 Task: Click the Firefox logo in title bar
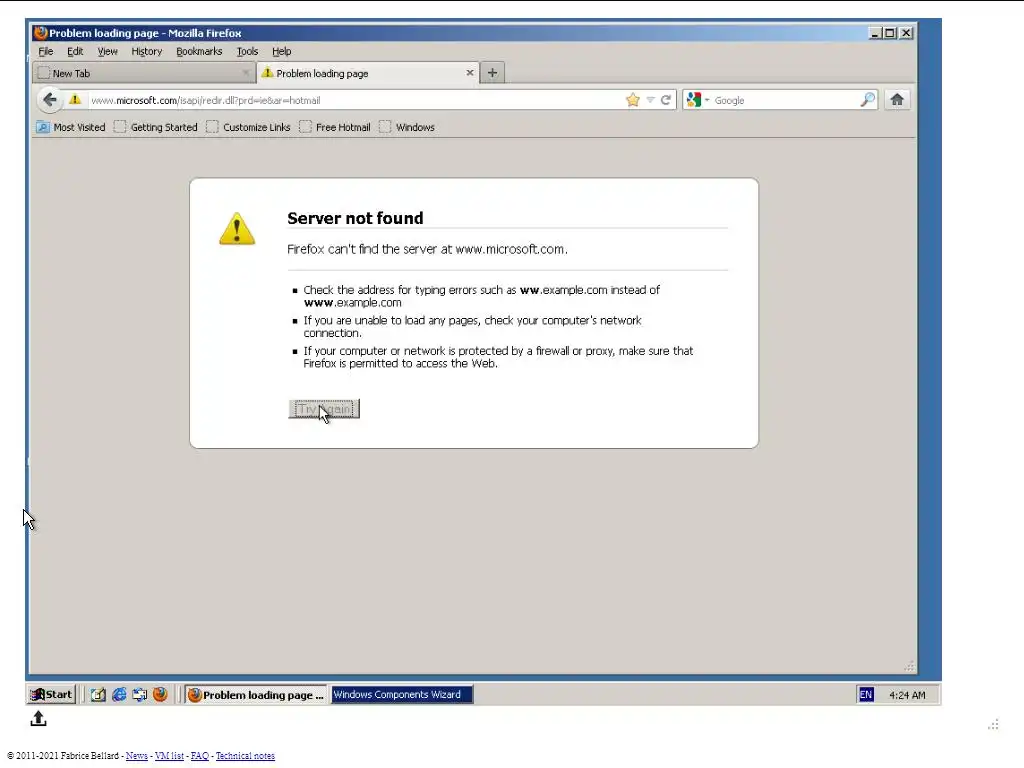tap(41, 33)
